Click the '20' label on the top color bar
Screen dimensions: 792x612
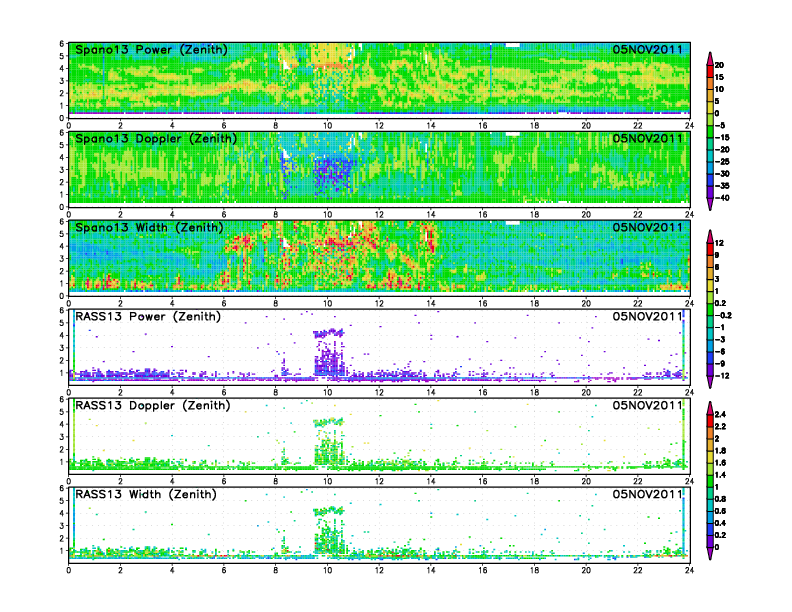click(719, 65)
